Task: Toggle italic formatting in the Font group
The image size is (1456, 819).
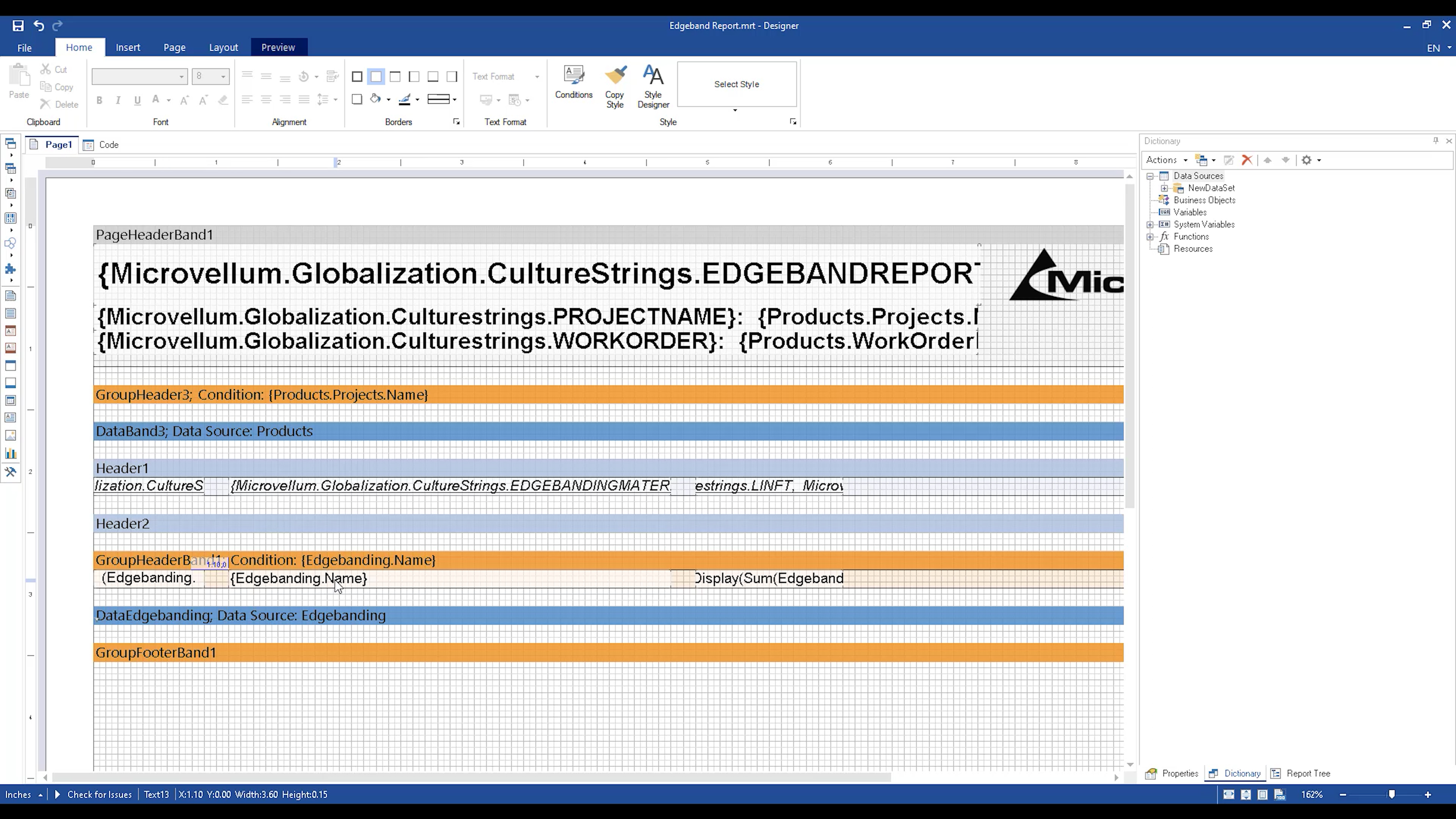Action: (x=118, y=100)
